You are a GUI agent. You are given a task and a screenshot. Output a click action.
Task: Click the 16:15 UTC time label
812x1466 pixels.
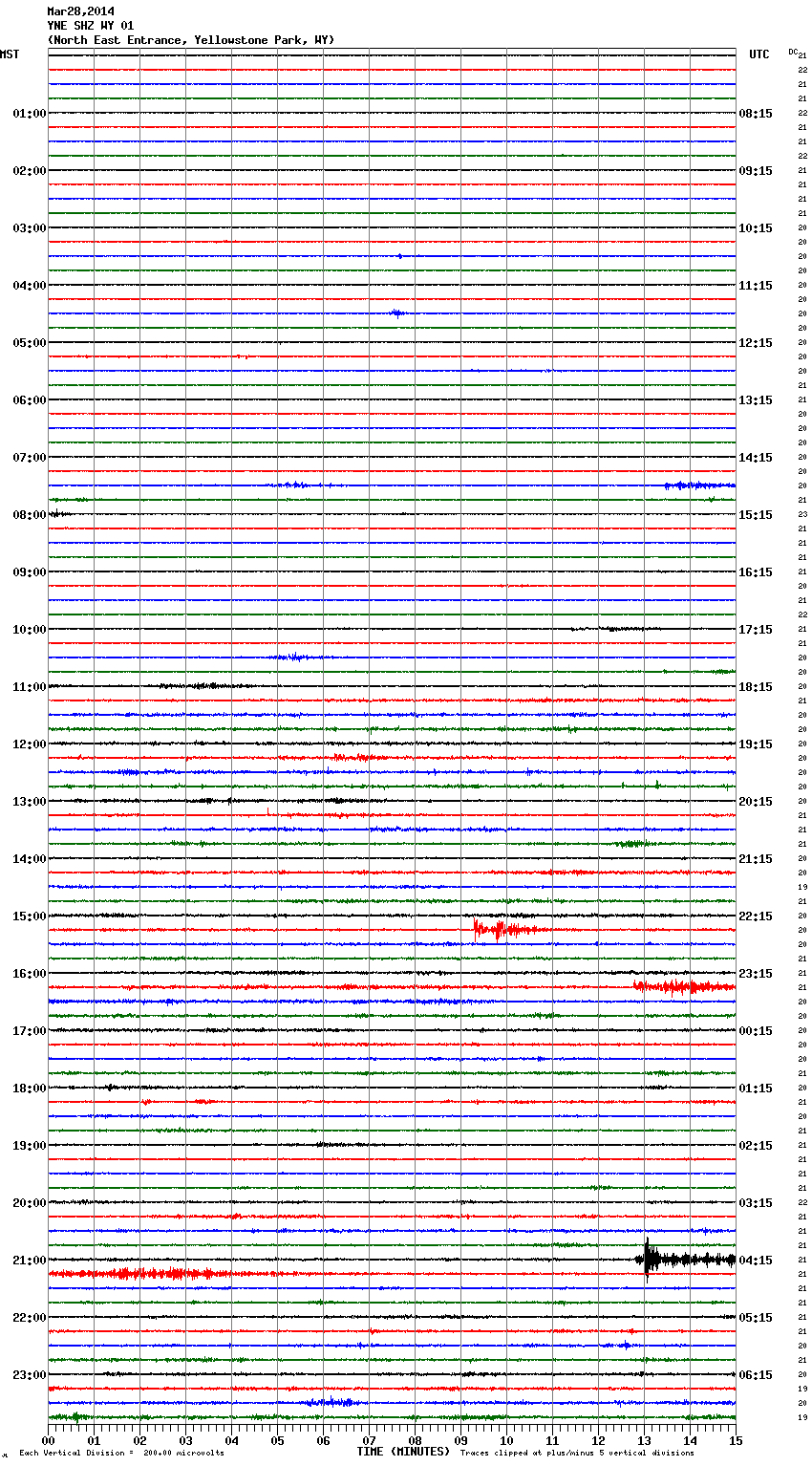pos(756,572)
